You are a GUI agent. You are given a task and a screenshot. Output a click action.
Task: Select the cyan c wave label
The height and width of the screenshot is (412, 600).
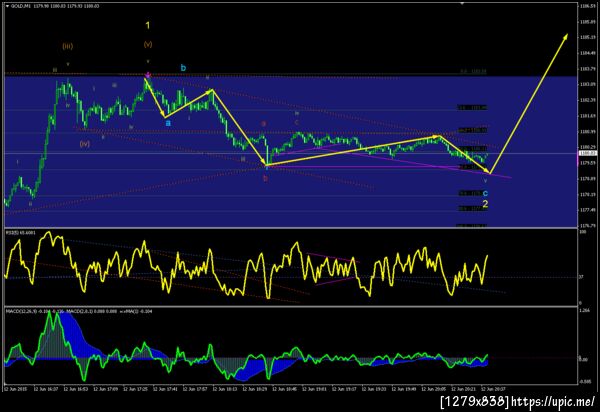(x=485, y=193)
